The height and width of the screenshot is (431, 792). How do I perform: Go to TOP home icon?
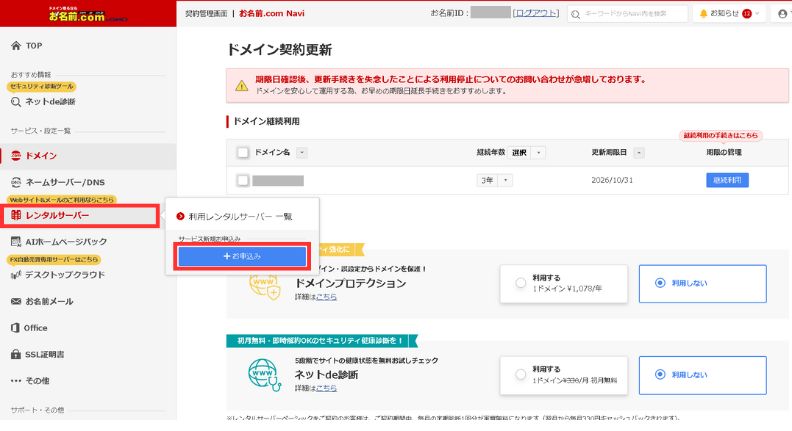(x=16, y=46)
